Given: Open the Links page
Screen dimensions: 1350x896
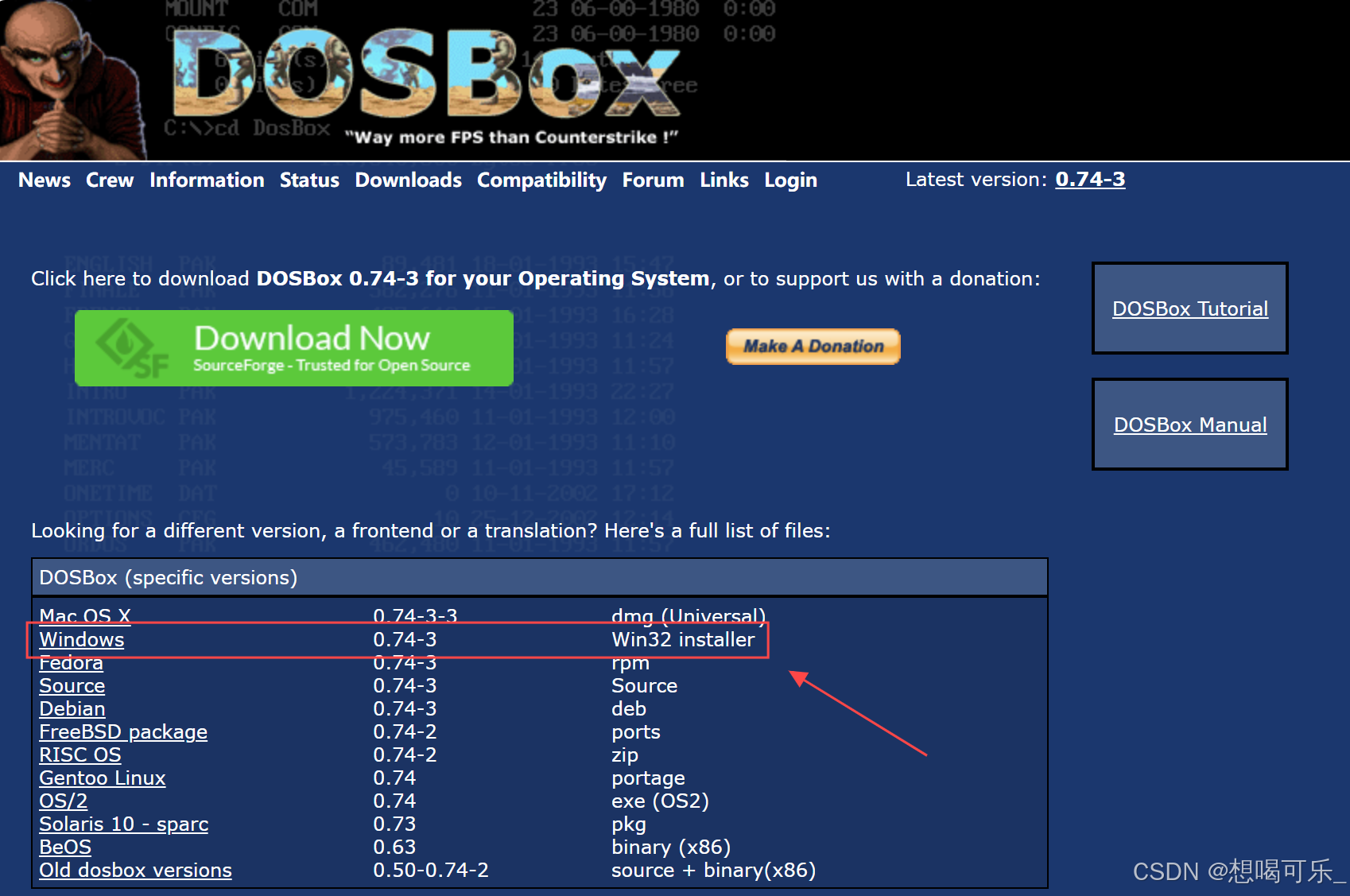Looking at the screenshot, I should pyautogui.click(x=724, y=180).
